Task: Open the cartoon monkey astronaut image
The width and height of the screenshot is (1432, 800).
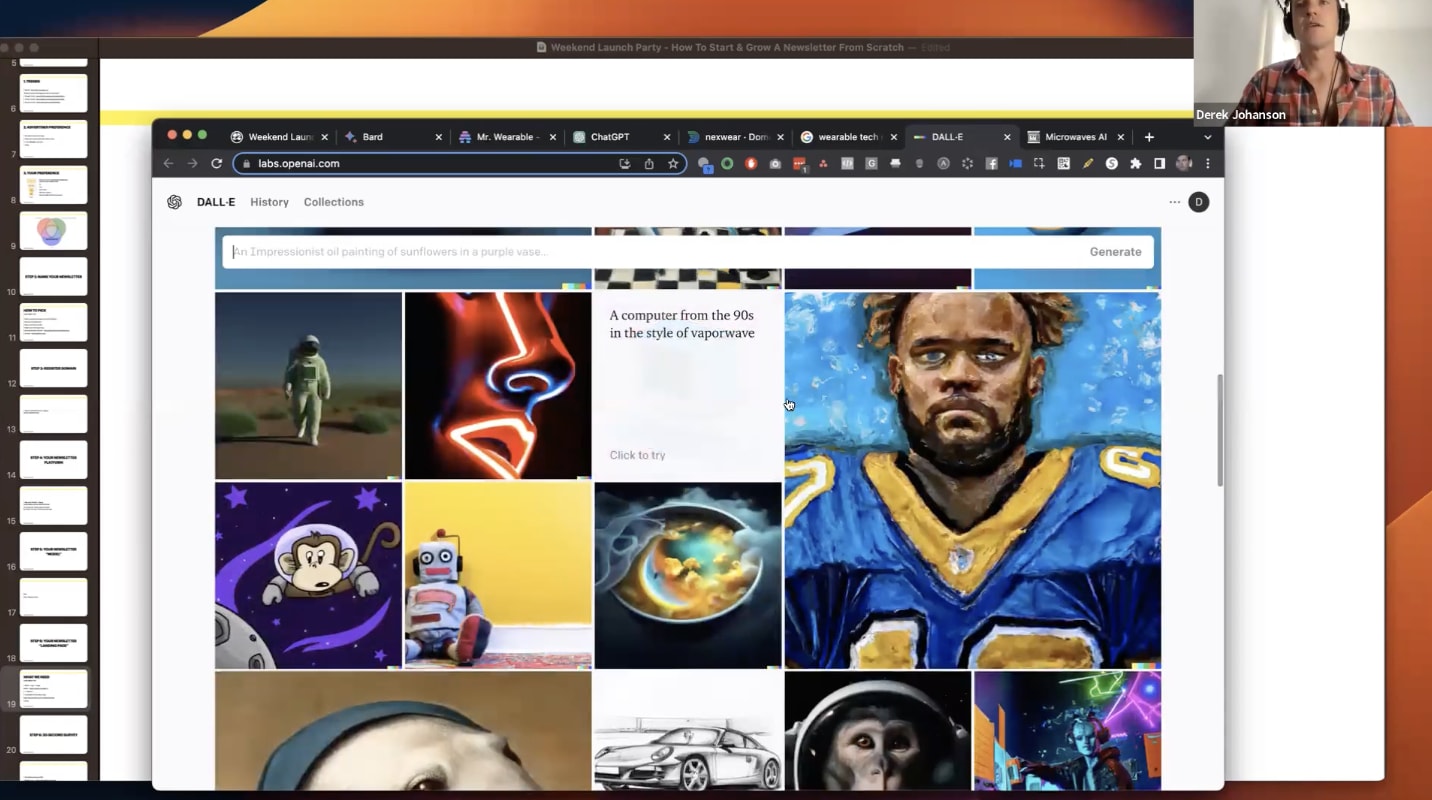Action: 308,576
